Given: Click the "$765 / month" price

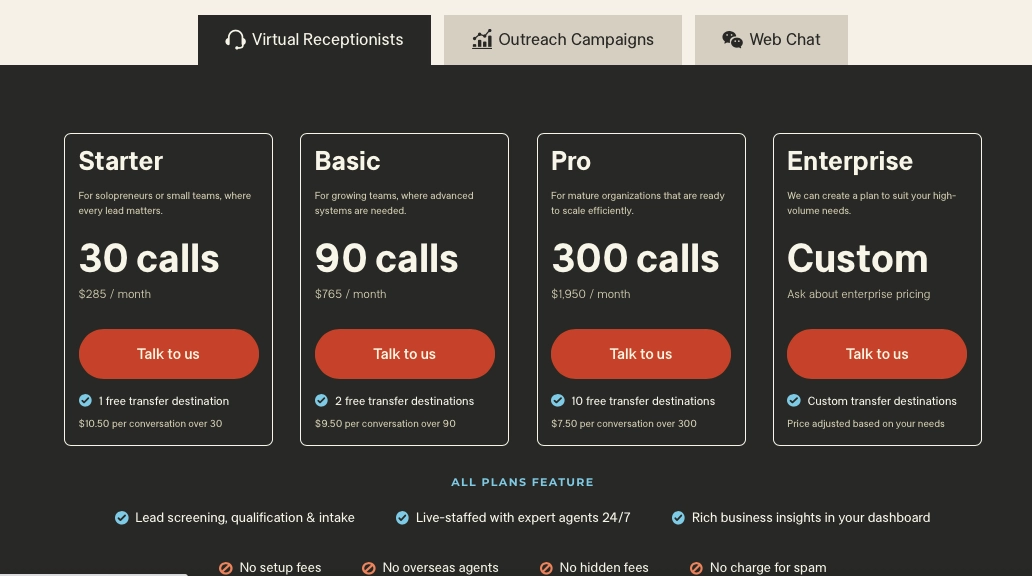Looking at the screenshot, I should (x=350, y=294).
